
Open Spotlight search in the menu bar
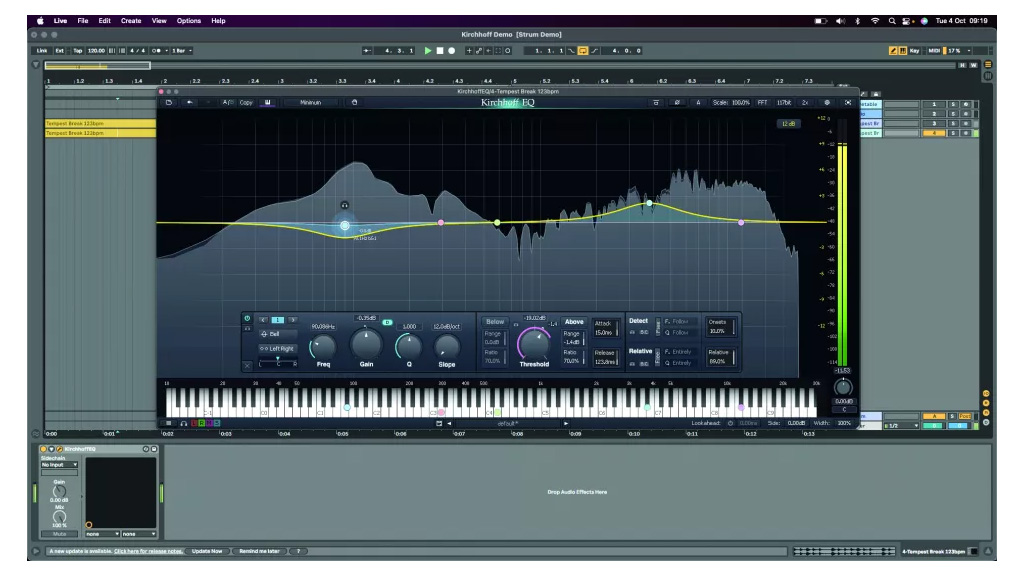click(891, 21)
